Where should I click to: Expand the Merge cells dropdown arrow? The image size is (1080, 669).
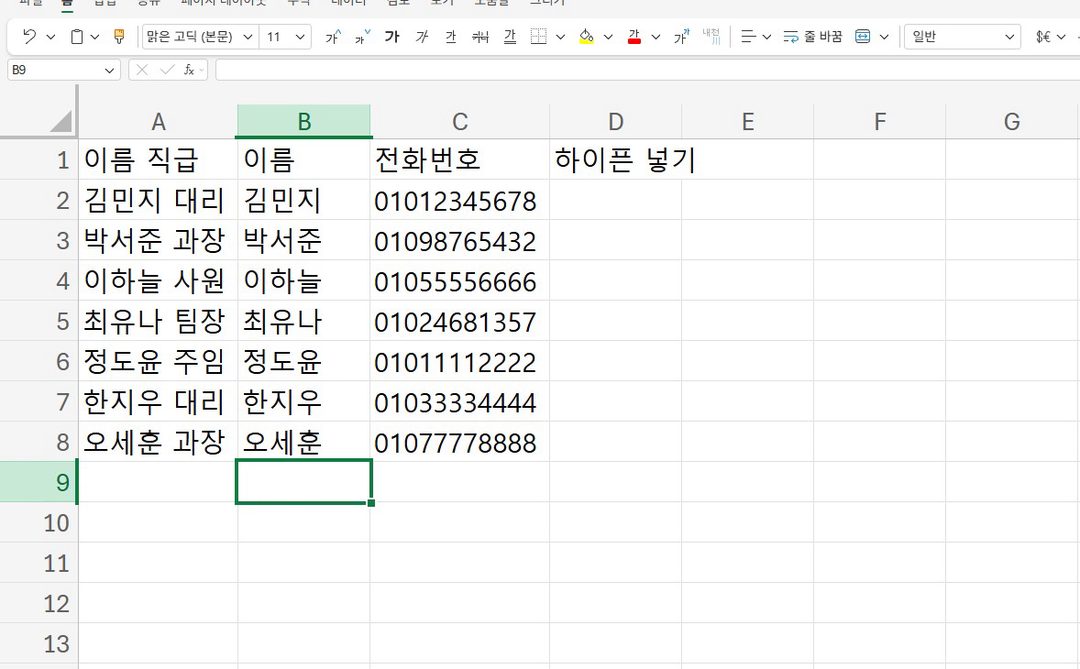(x=884, y=37)
